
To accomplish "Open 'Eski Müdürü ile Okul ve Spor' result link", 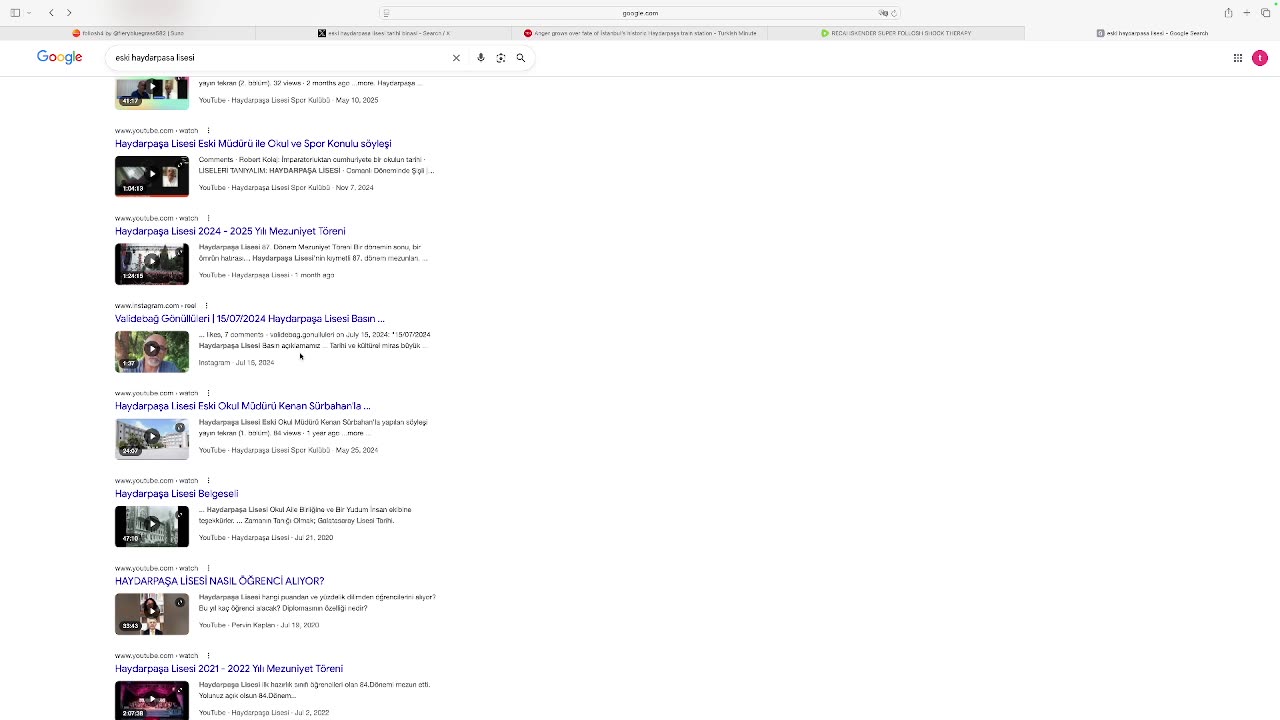I will tap(253, 144).
